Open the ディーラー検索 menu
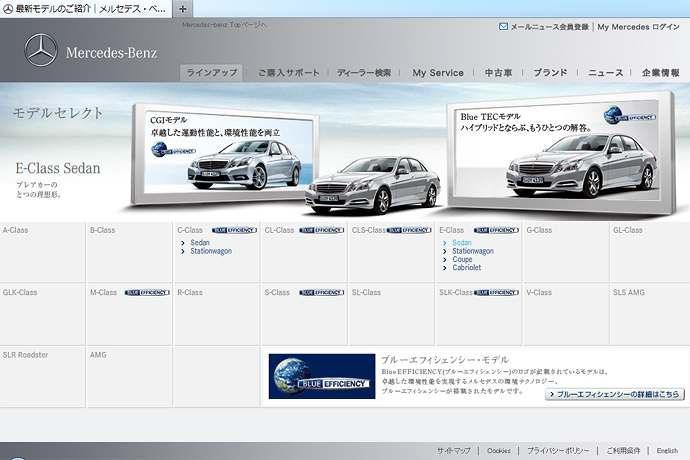The image size is (690, 460). coord(364,73)
